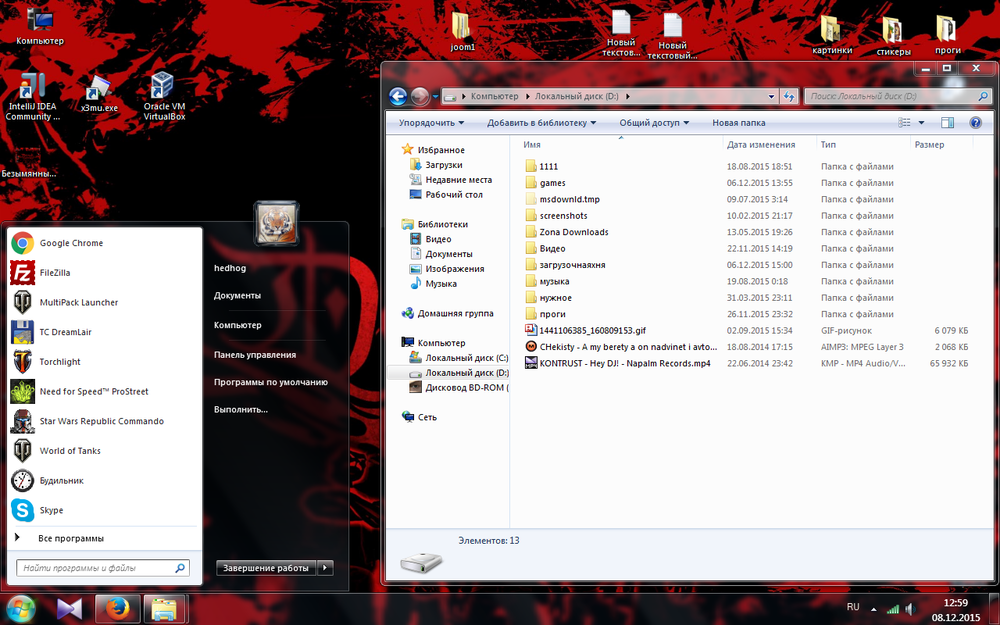Click the Explorer back navigation arrow
Screen dimensions: 1000x625
coord(398,96)
